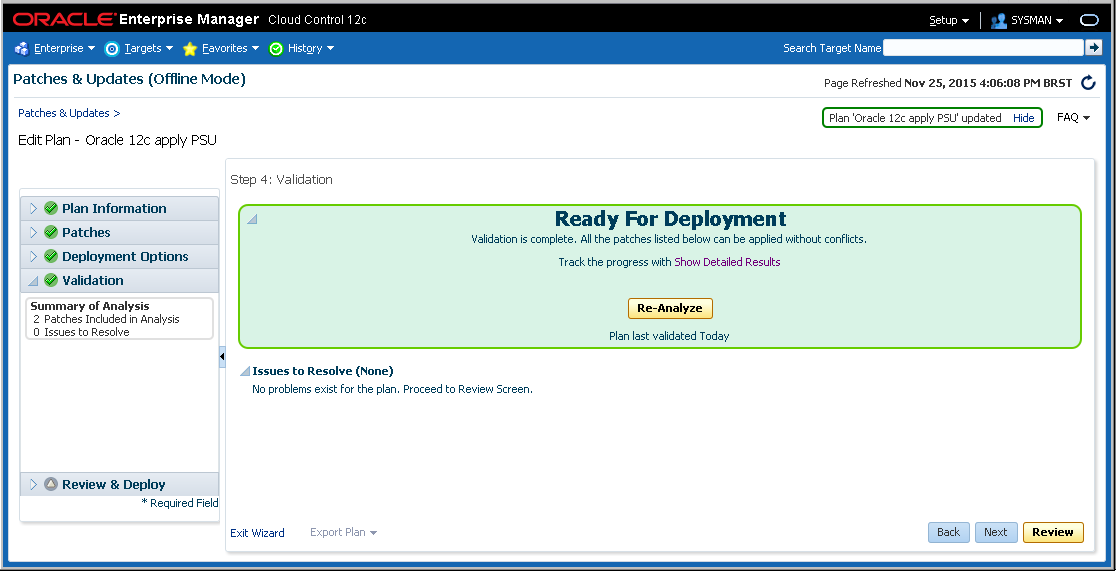Click 'Plan last validated Today' text
1116x572 pixels.
[669, 336]
